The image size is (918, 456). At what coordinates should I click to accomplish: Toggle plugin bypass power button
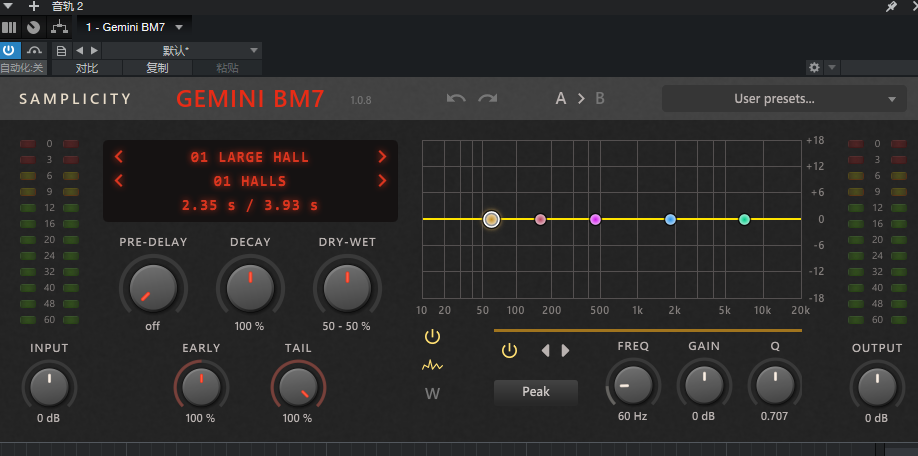click(9, 50)
